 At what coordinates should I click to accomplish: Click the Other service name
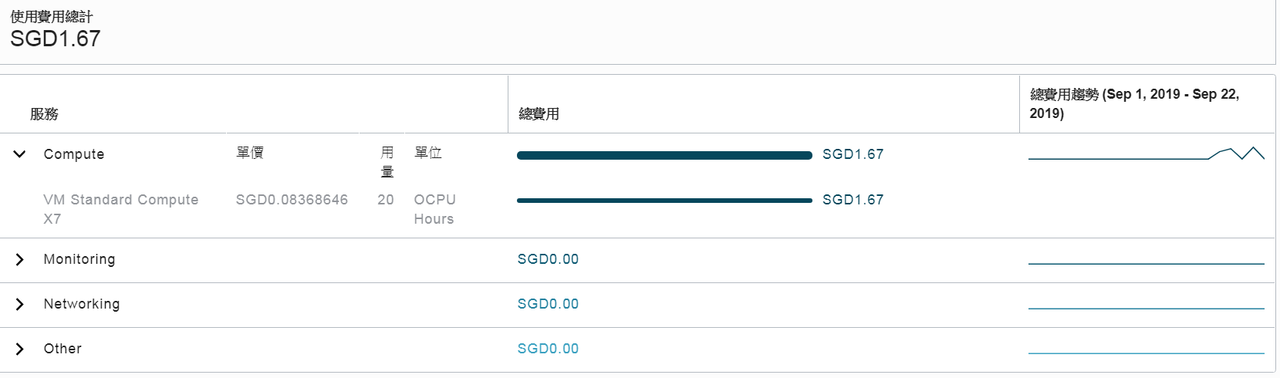pyautogui.click(x=62, y=349)
